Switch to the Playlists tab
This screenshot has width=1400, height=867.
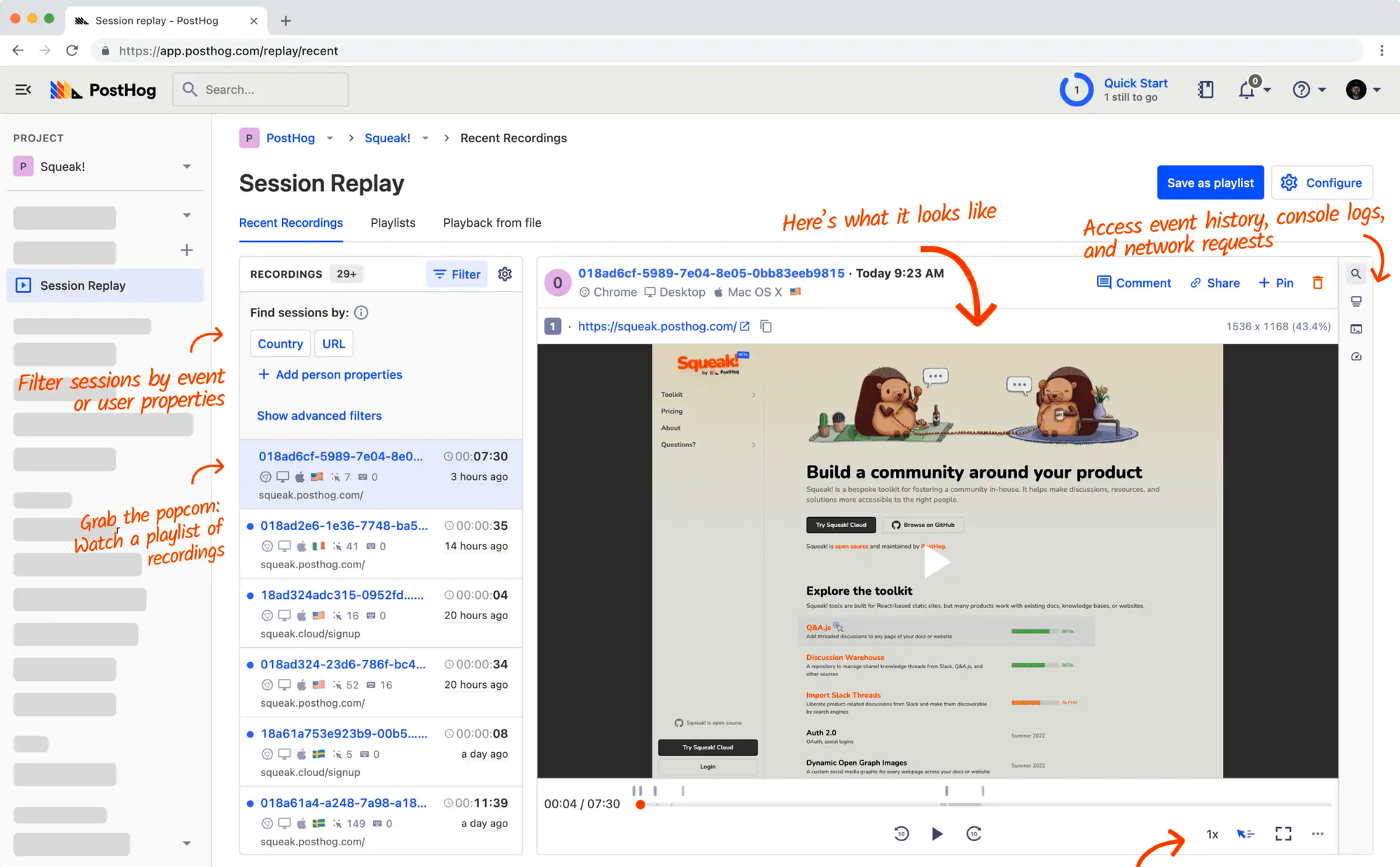point(393,223)
